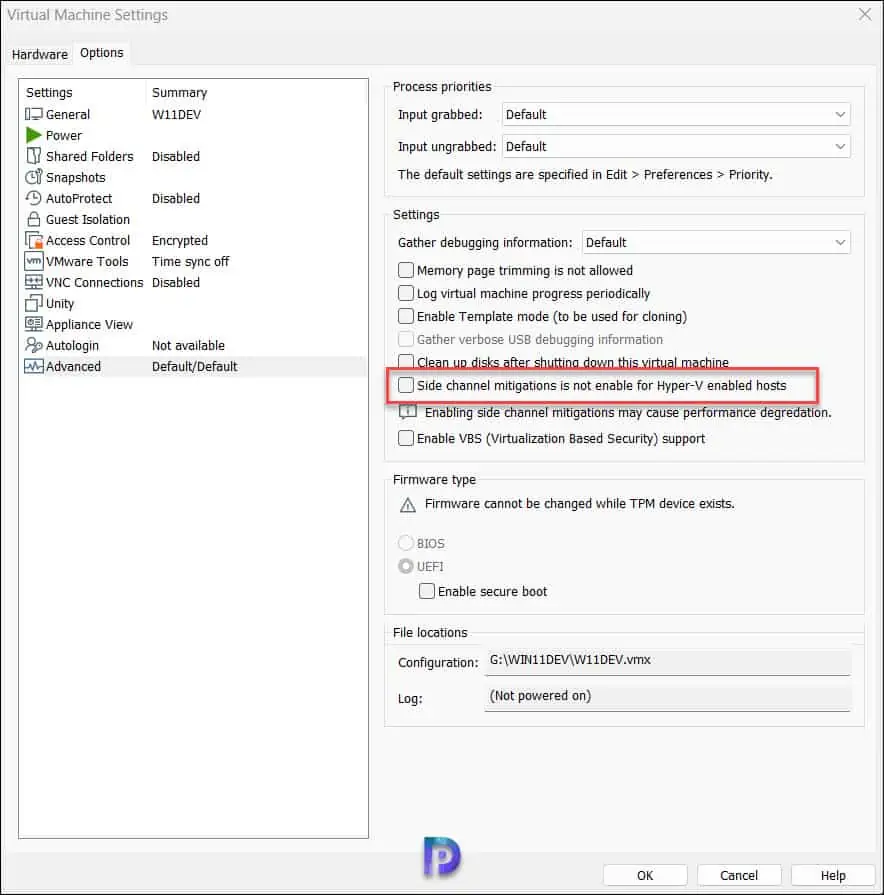The height and width of the screenshot is (895, 884).
Task: Select the Snapshots row label
Action: pos(75,178)
